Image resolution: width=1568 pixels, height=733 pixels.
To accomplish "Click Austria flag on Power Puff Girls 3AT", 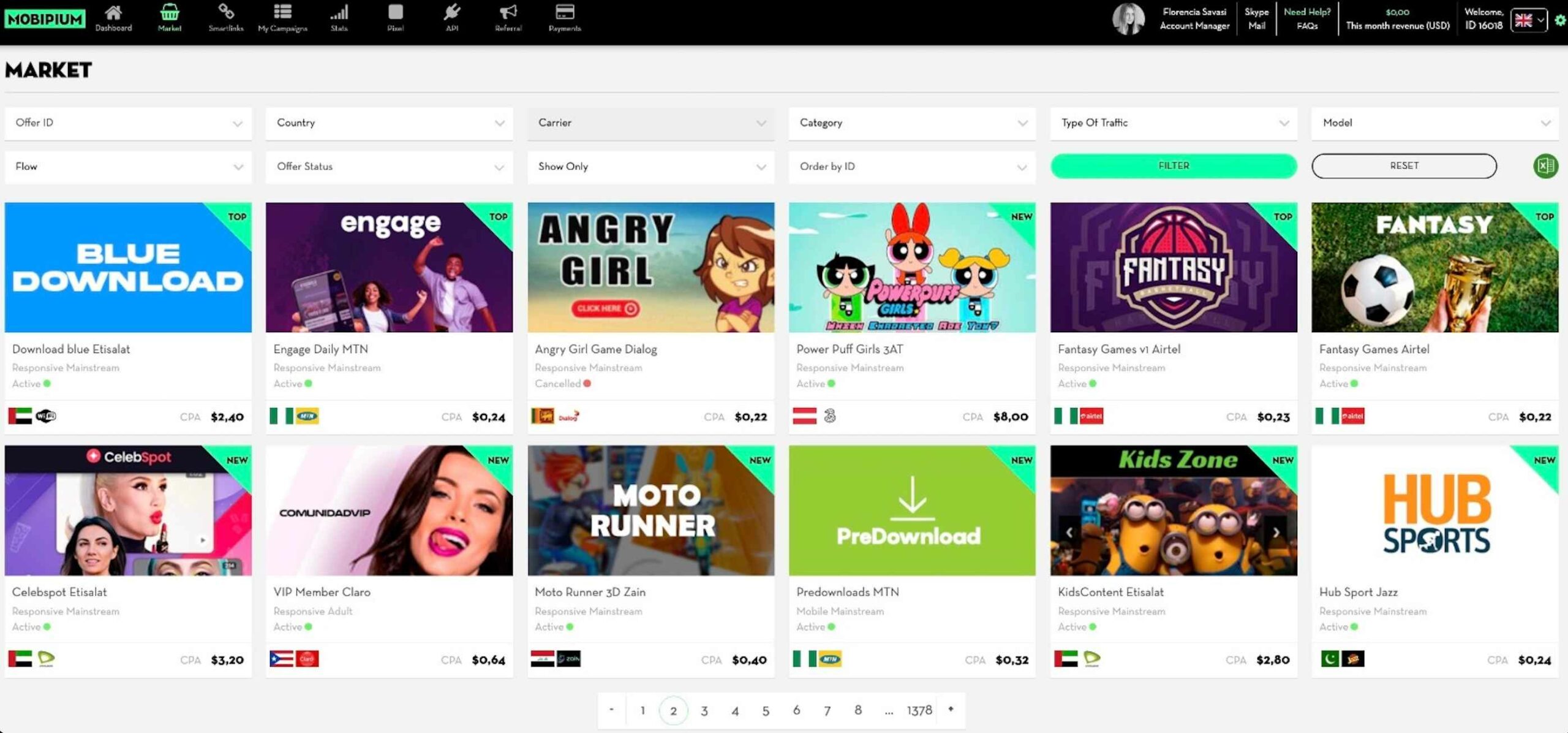I will 805,417.
